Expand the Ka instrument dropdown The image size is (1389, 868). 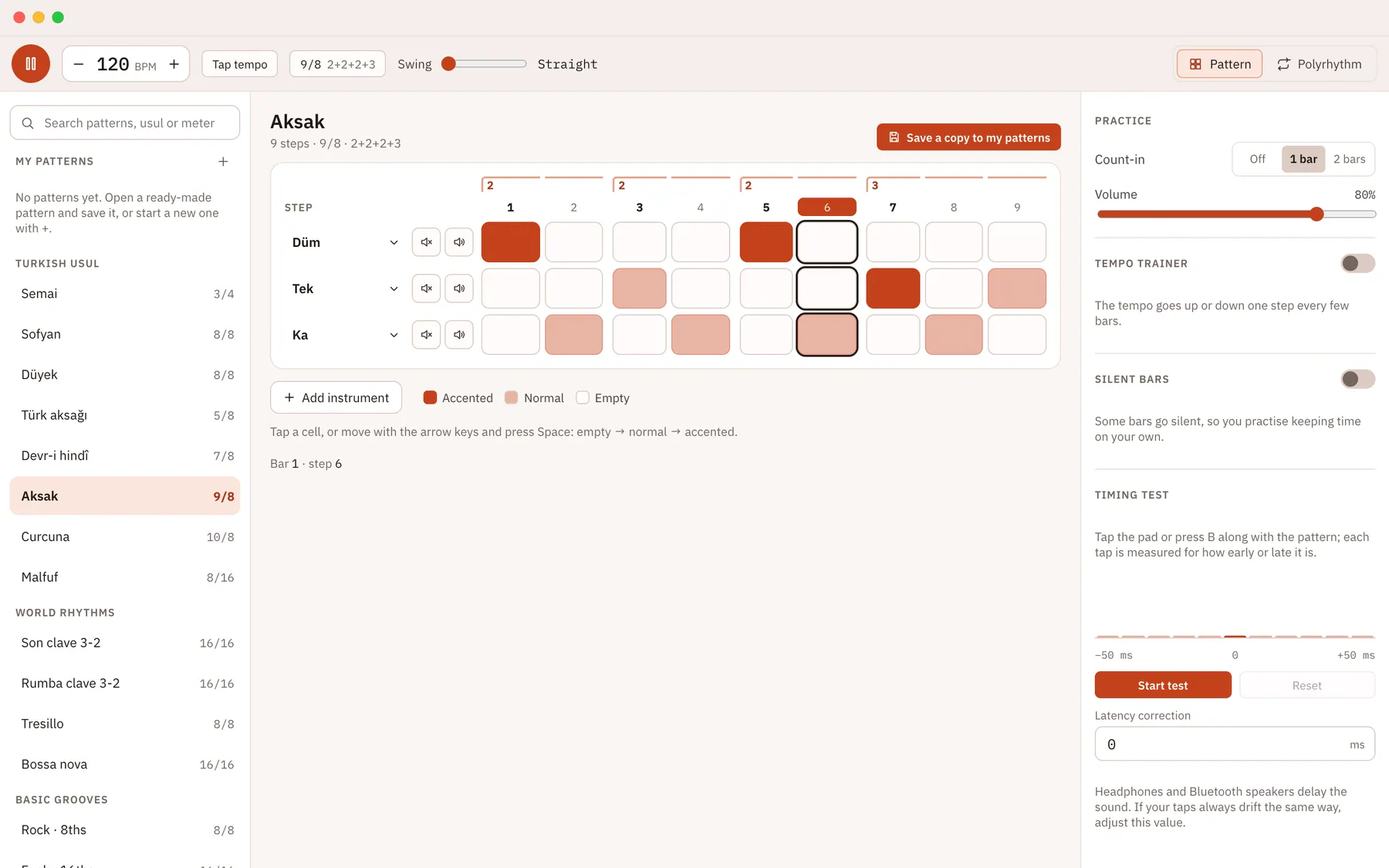[345, 335]
